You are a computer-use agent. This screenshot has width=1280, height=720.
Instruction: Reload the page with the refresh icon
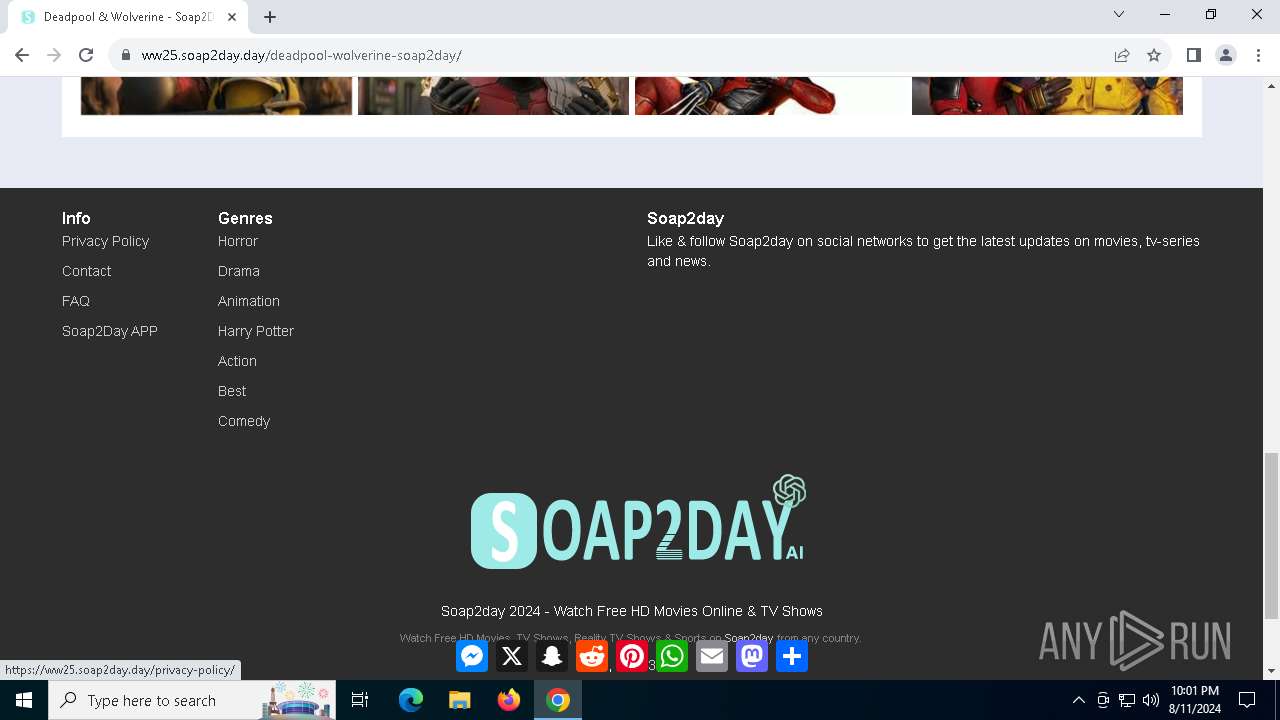tap(86, 55)
